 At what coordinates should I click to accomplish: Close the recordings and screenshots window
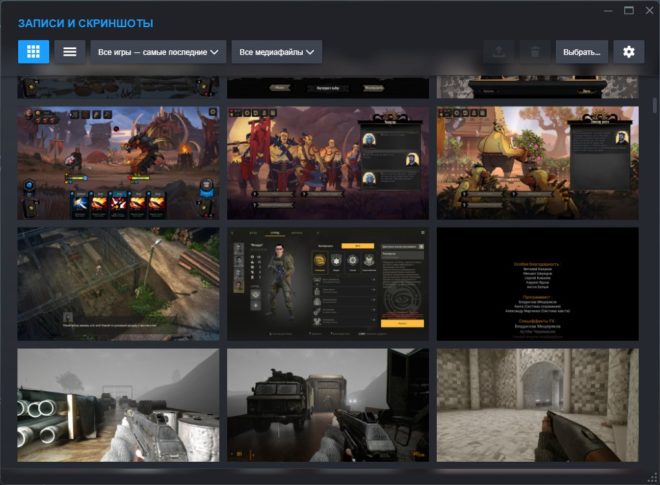[649, 11]
